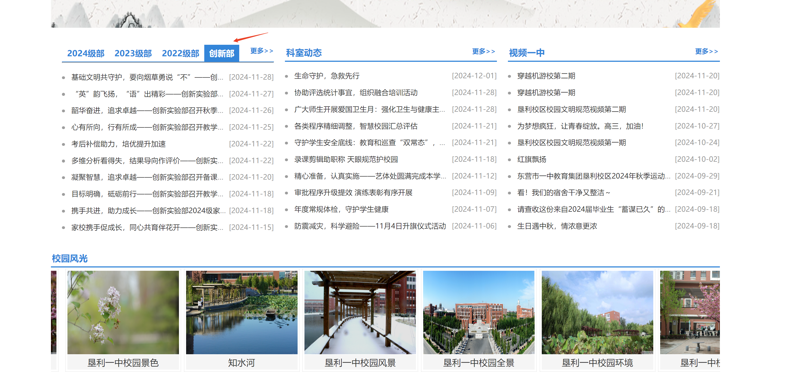Click the 视频一中 section heading
Screen dimensions: 800x385
(527, 53)
